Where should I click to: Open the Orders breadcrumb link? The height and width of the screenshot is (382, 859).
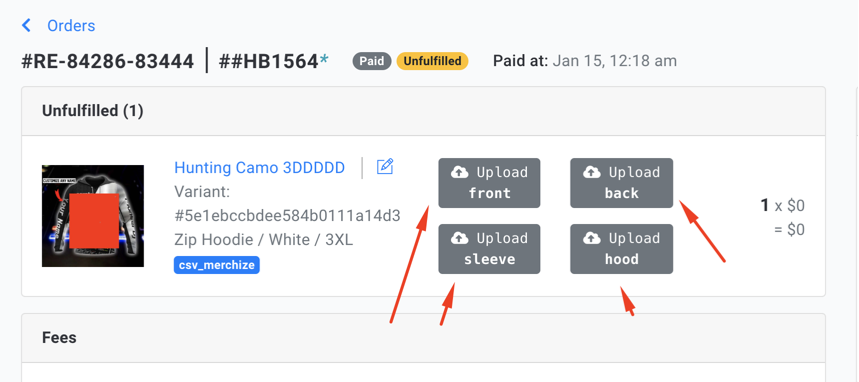pyautogui.click(x=71, y=26)
